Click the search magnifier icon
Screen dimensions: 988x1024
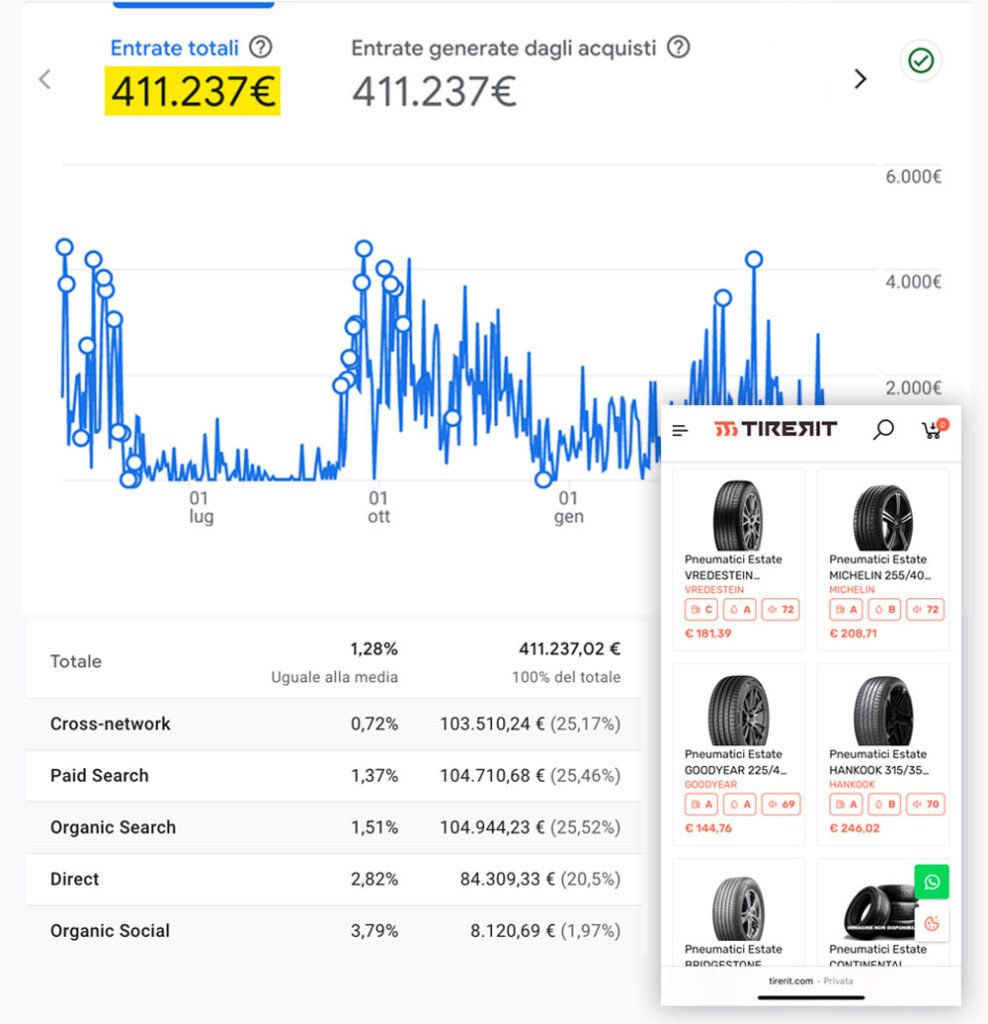tap(883, 430)
